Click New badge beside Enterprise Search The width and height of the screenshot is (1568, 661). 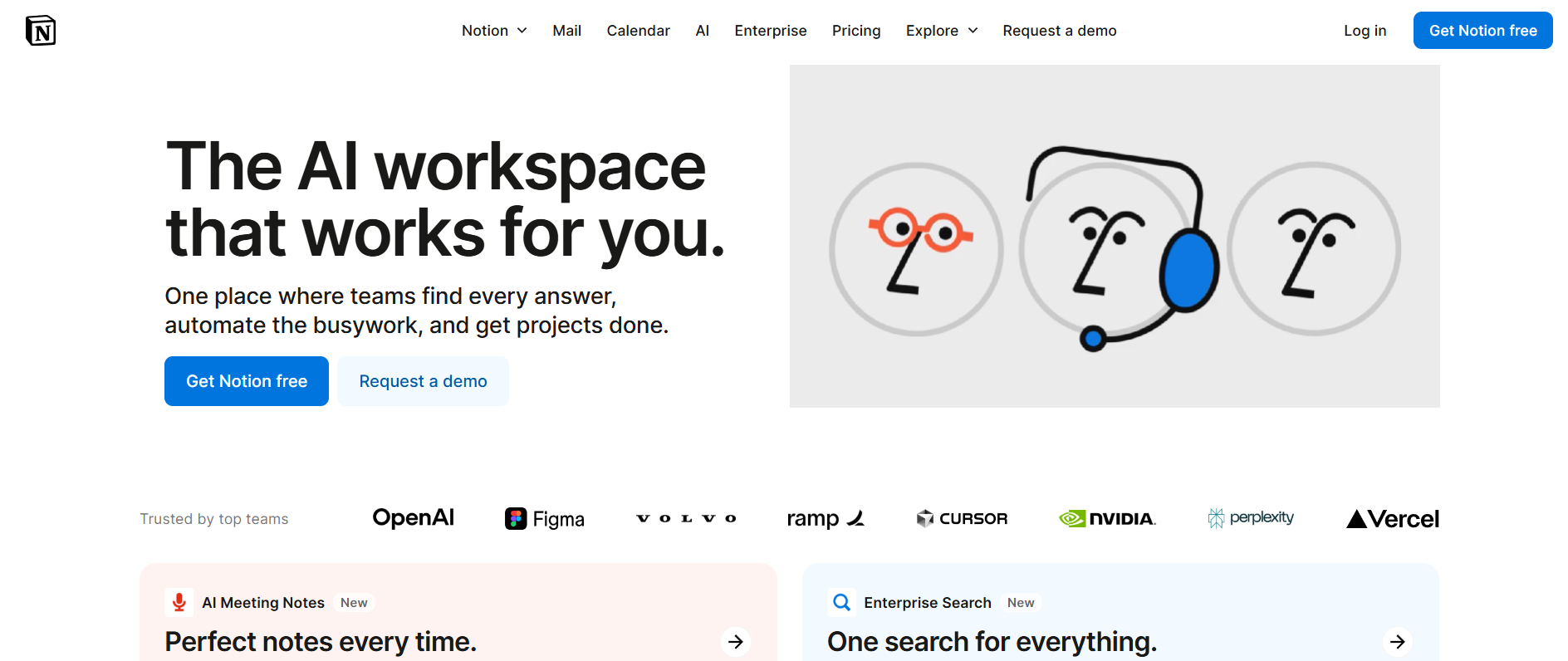1021,603
